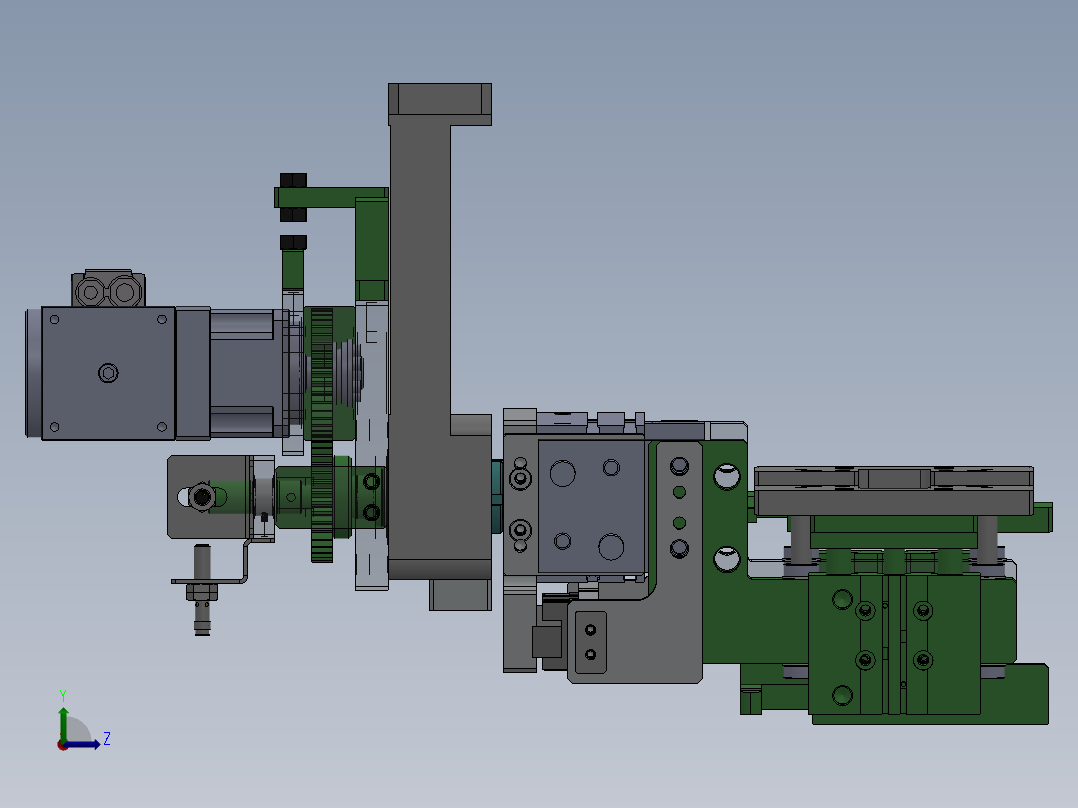The width and height of the screenshot is (1078, 808).
Task: Select the second black bolt head below
Action: click(292, 242)
